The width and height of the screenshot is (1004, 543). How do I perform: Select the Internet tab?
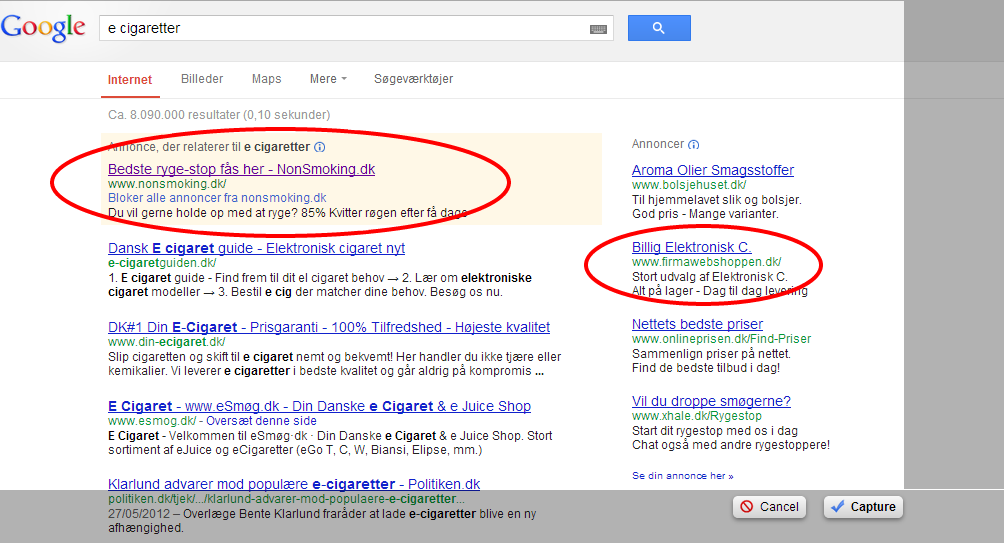(130, 79)
